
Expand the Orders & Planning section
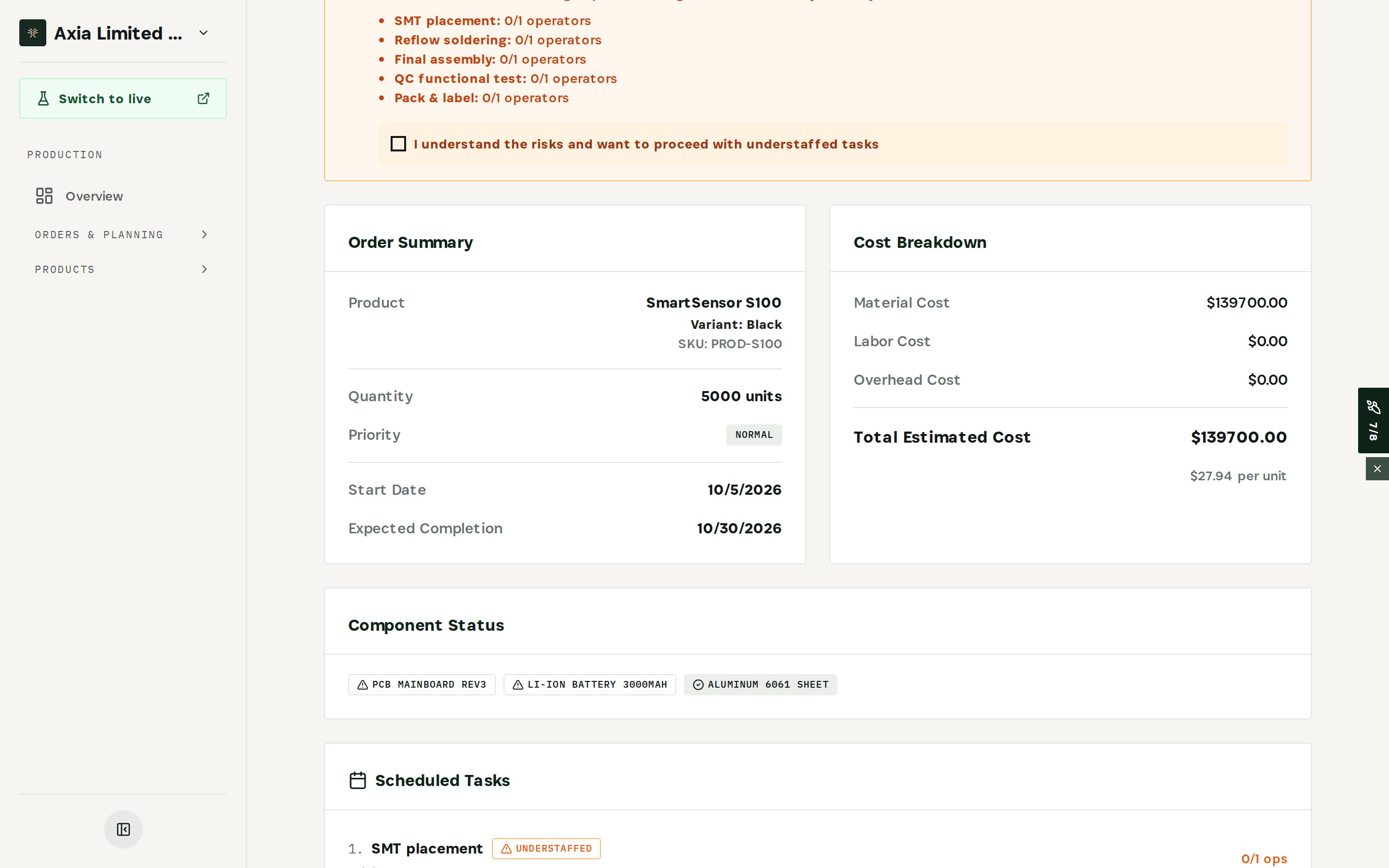[x=123, y=235]
